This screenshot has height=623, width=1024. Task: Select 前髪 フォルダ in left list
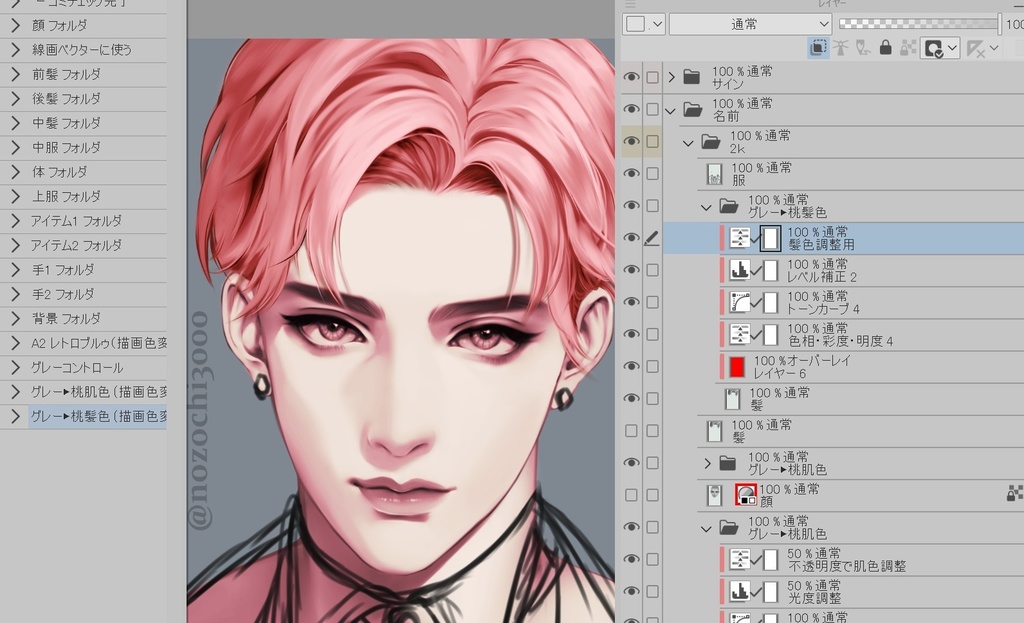tap(67, 74)
